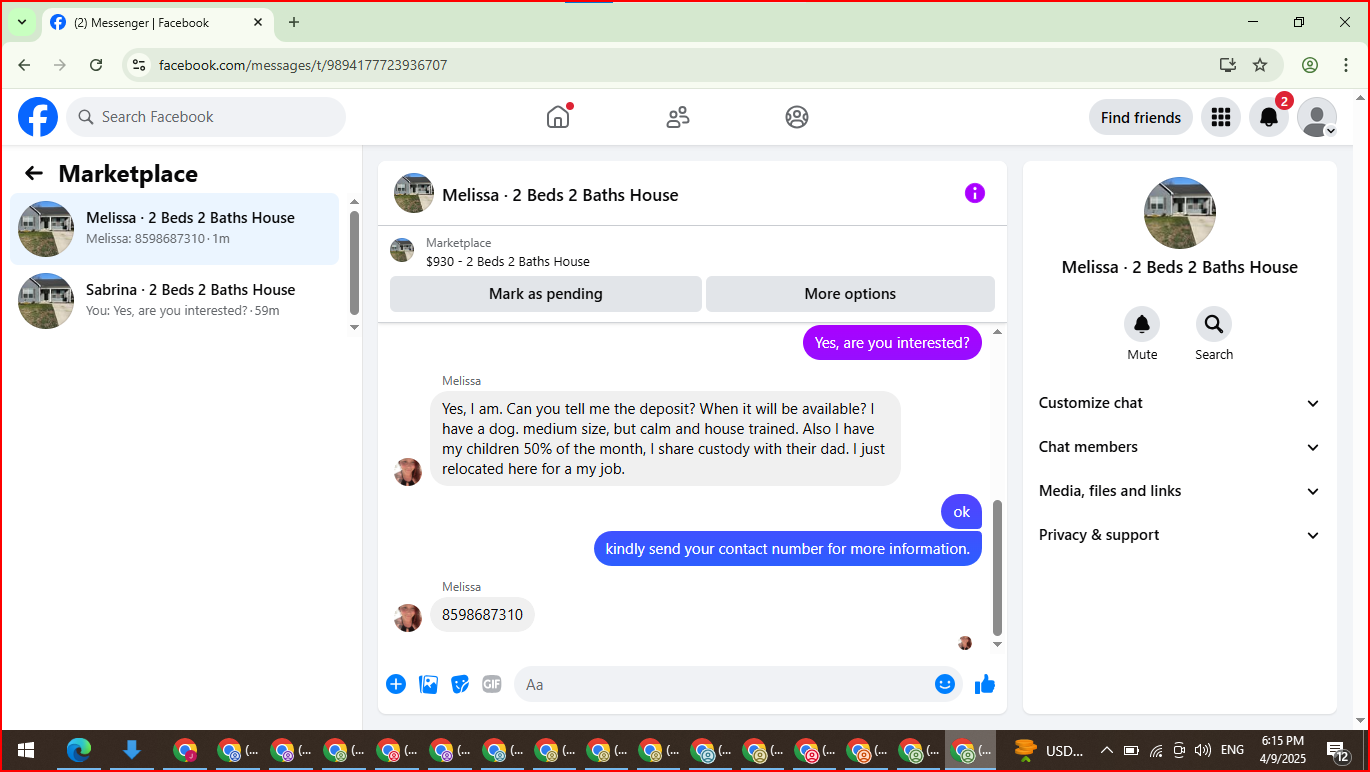
Task: Click the message bubble 8598687310
Action: [483, 615]
